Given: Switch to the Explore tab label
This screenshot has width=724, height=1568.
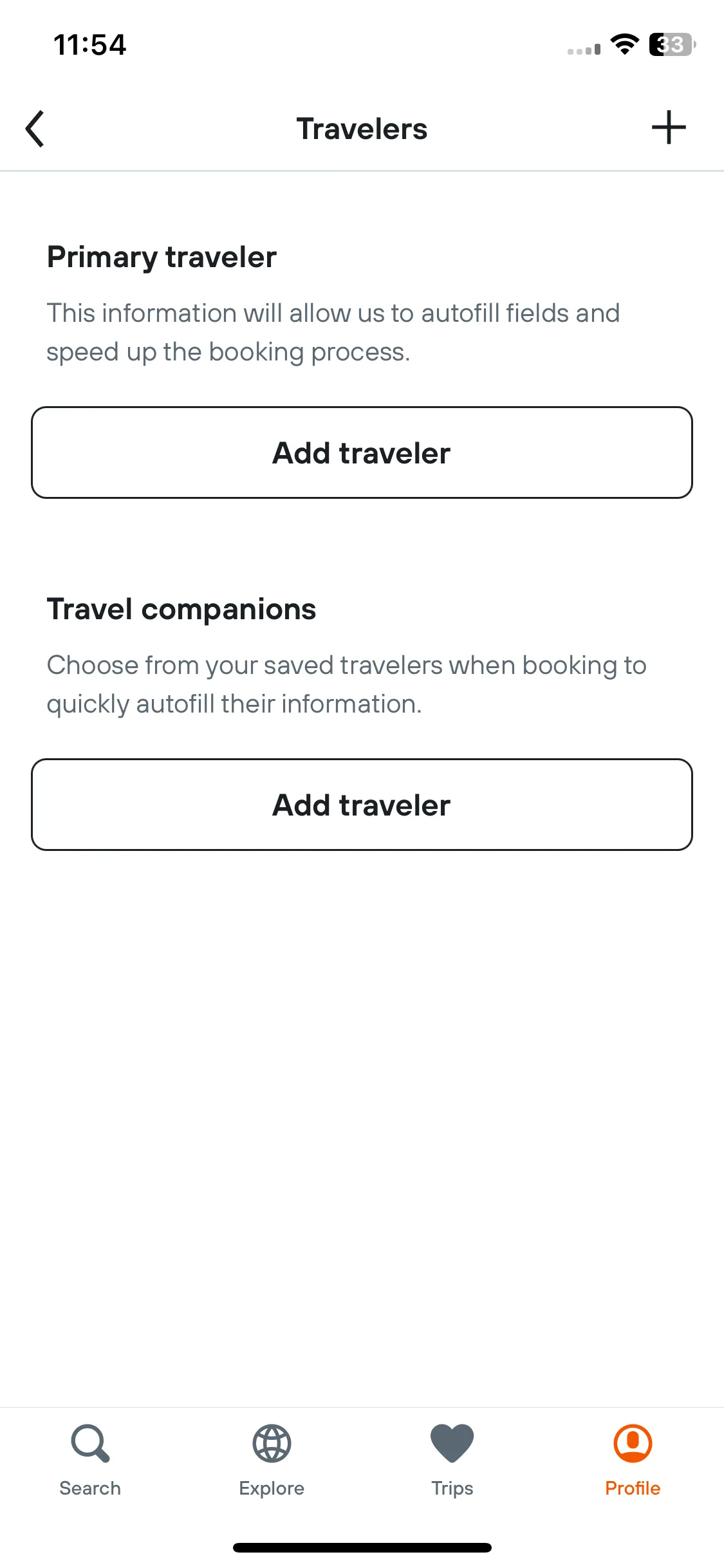Looking at the screenshot, I should click(272, 1489).
